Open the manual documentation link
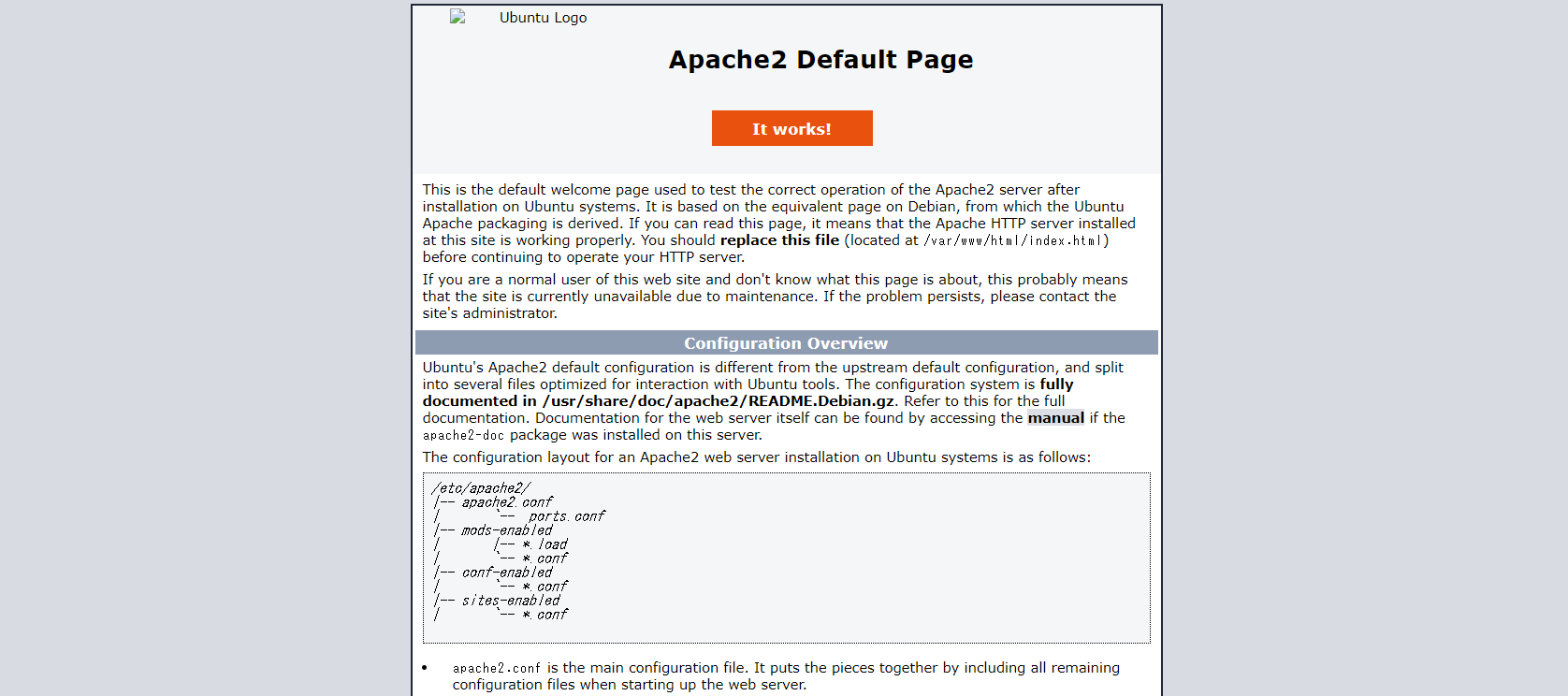The height and width of the screenshot is (696, 1568). [x=1055, y=418]
